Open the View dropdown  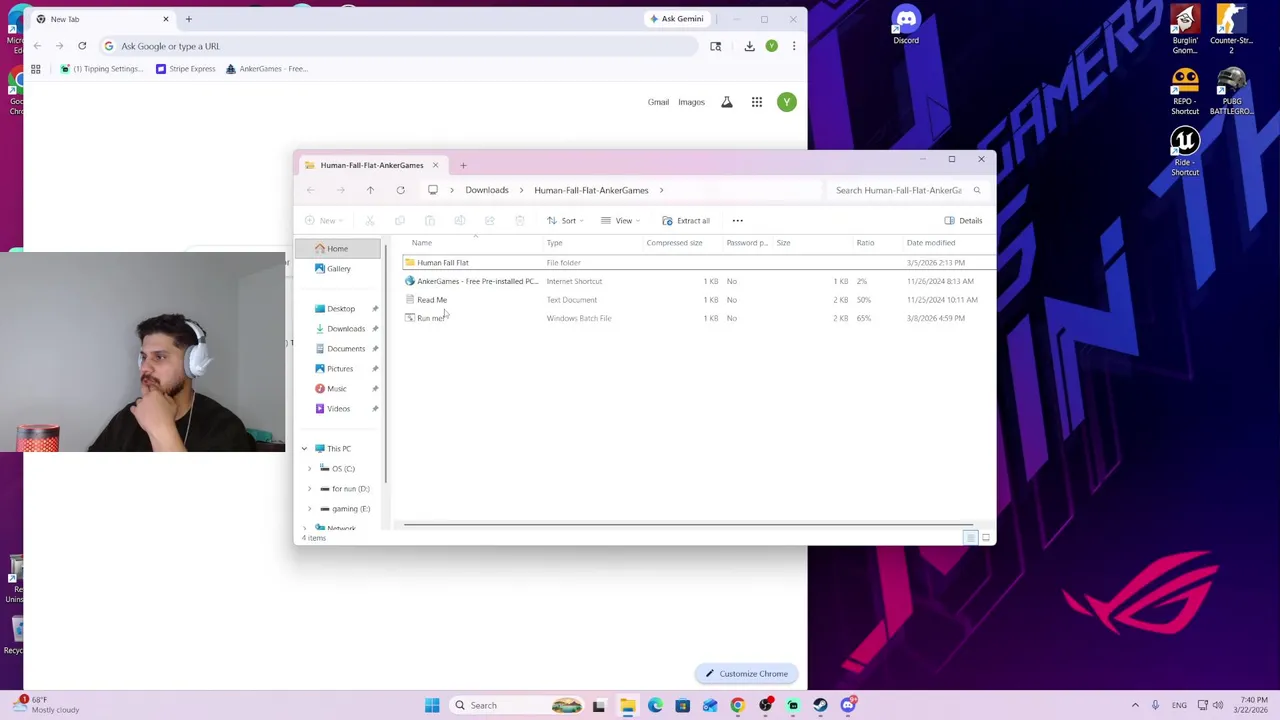click(620, 221)
